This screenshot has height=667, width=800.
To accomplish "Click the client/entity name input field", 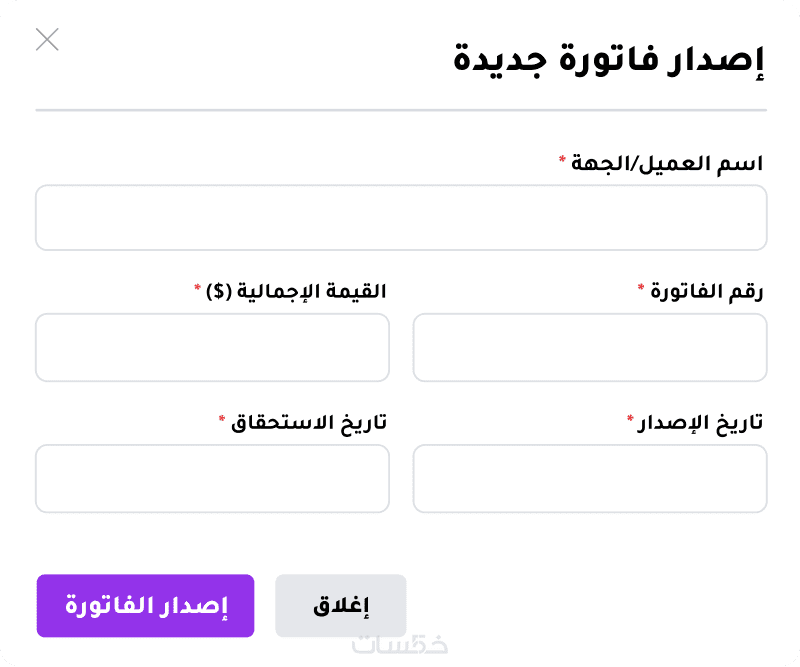I will (x=401, y=217).
